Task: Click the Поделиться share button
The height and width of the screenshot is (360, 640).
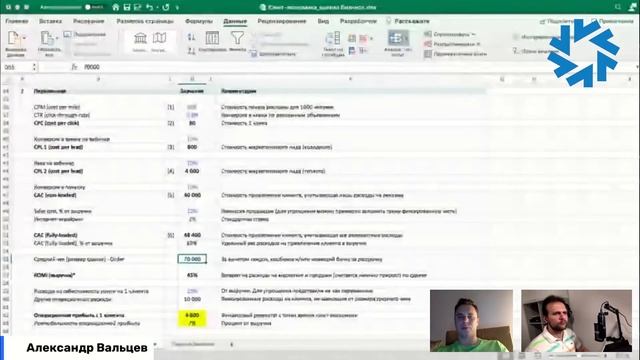Action: [x=556, y=21]
